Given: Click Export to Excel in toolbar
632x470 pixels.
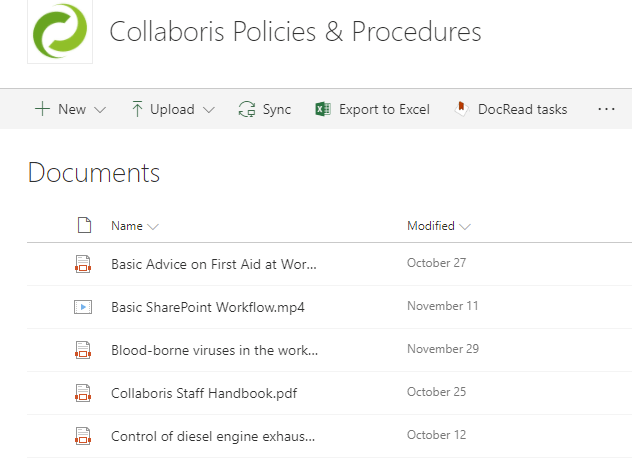Looking at the screenshot, I should (383, 109).
